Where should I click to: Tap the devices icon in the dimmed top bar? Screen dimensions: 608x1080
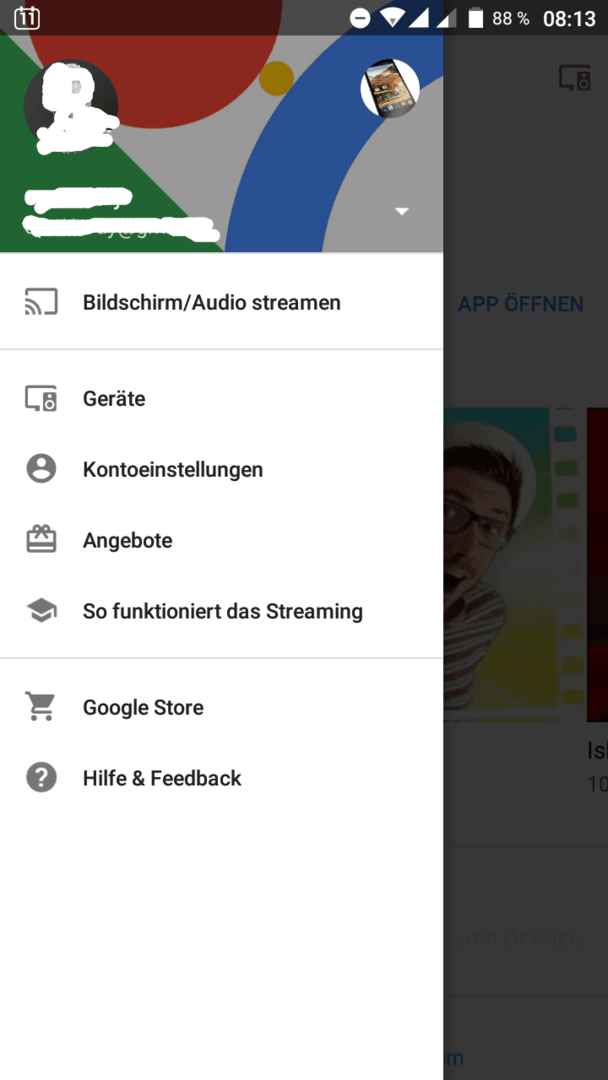pyautogui.click(x=574, y=78)
